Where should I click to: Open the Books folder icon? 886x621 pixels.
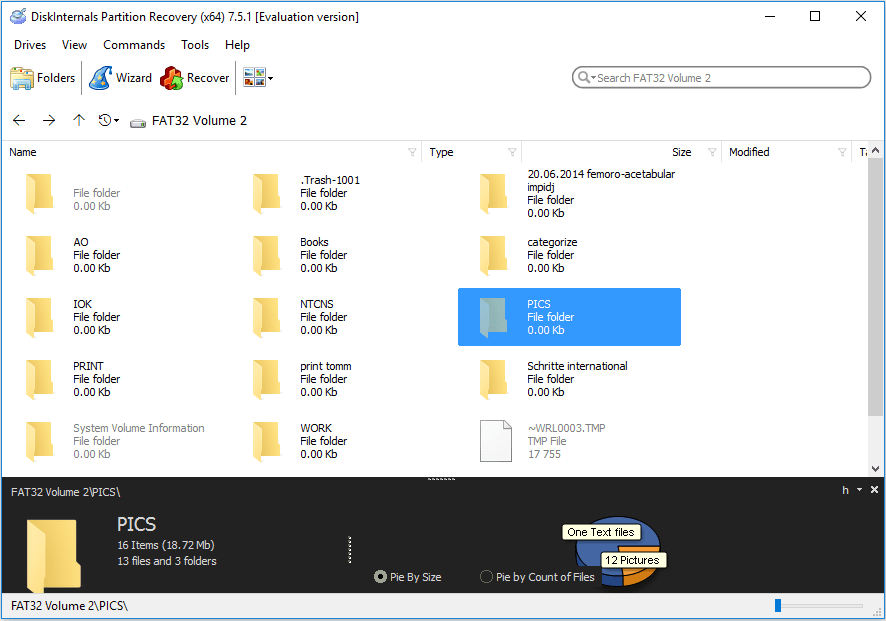click(267, 255)
